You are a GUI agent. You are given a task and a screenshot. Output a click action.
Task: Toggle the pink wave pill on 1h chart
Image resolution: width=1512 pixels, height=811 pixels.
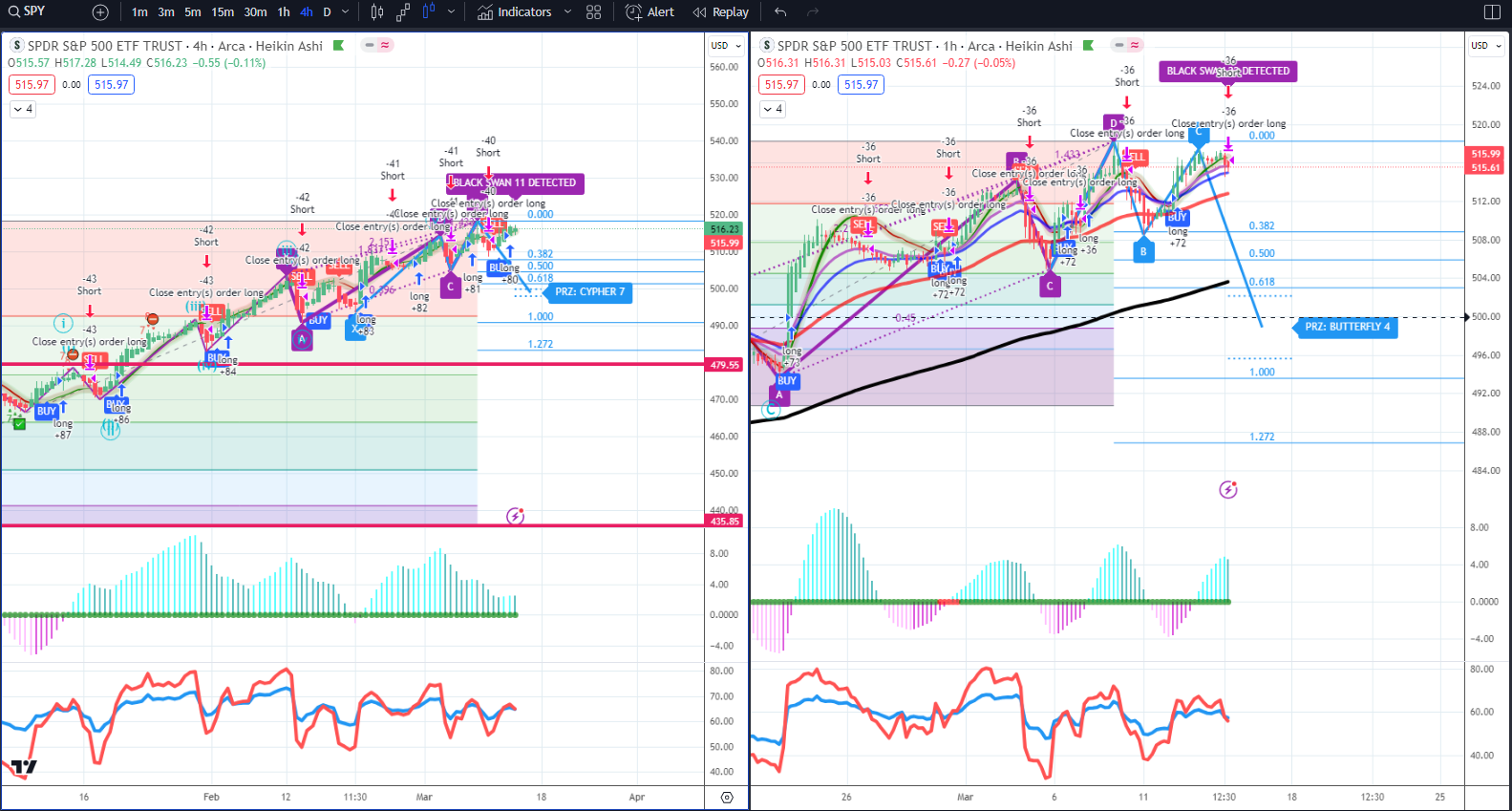(x=1135, y=45)
